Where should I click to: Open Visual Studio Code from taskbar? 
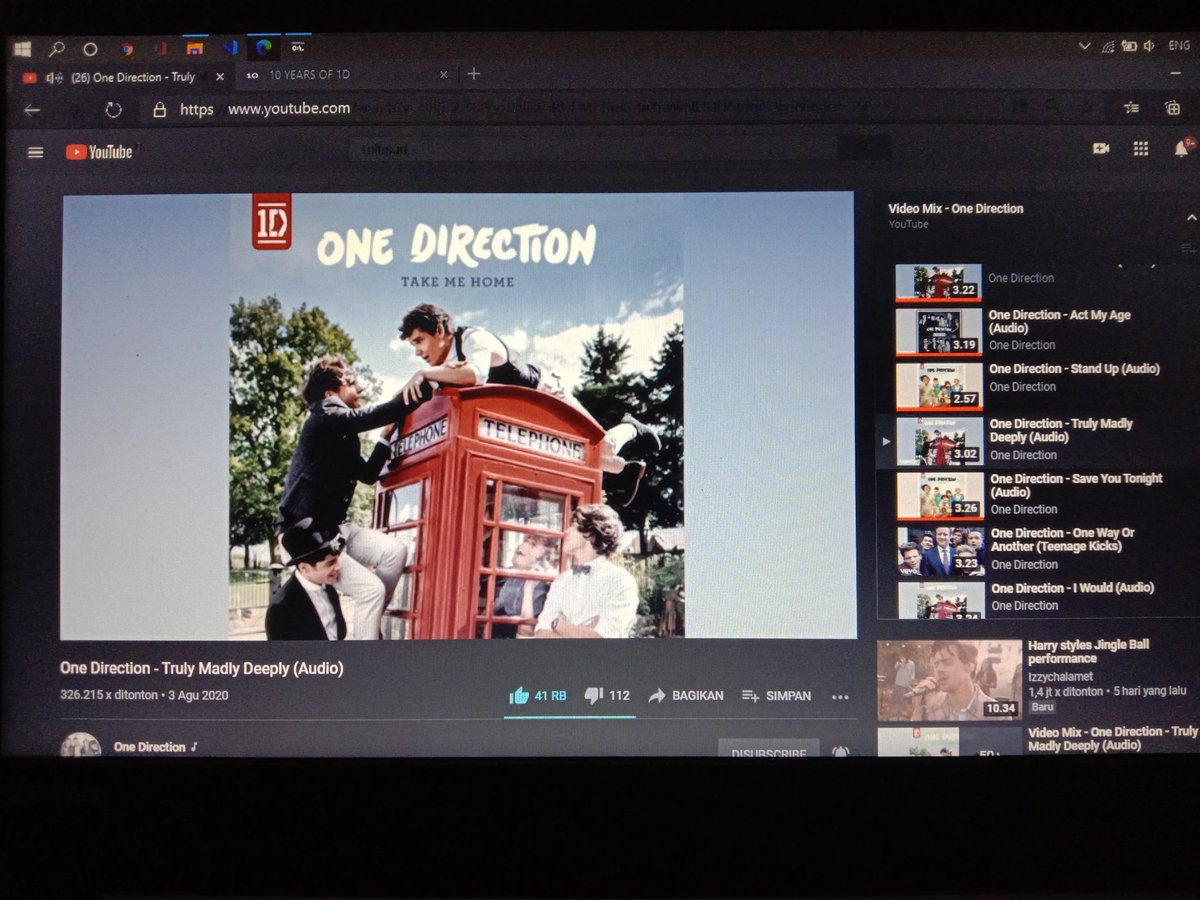(230, 47)
